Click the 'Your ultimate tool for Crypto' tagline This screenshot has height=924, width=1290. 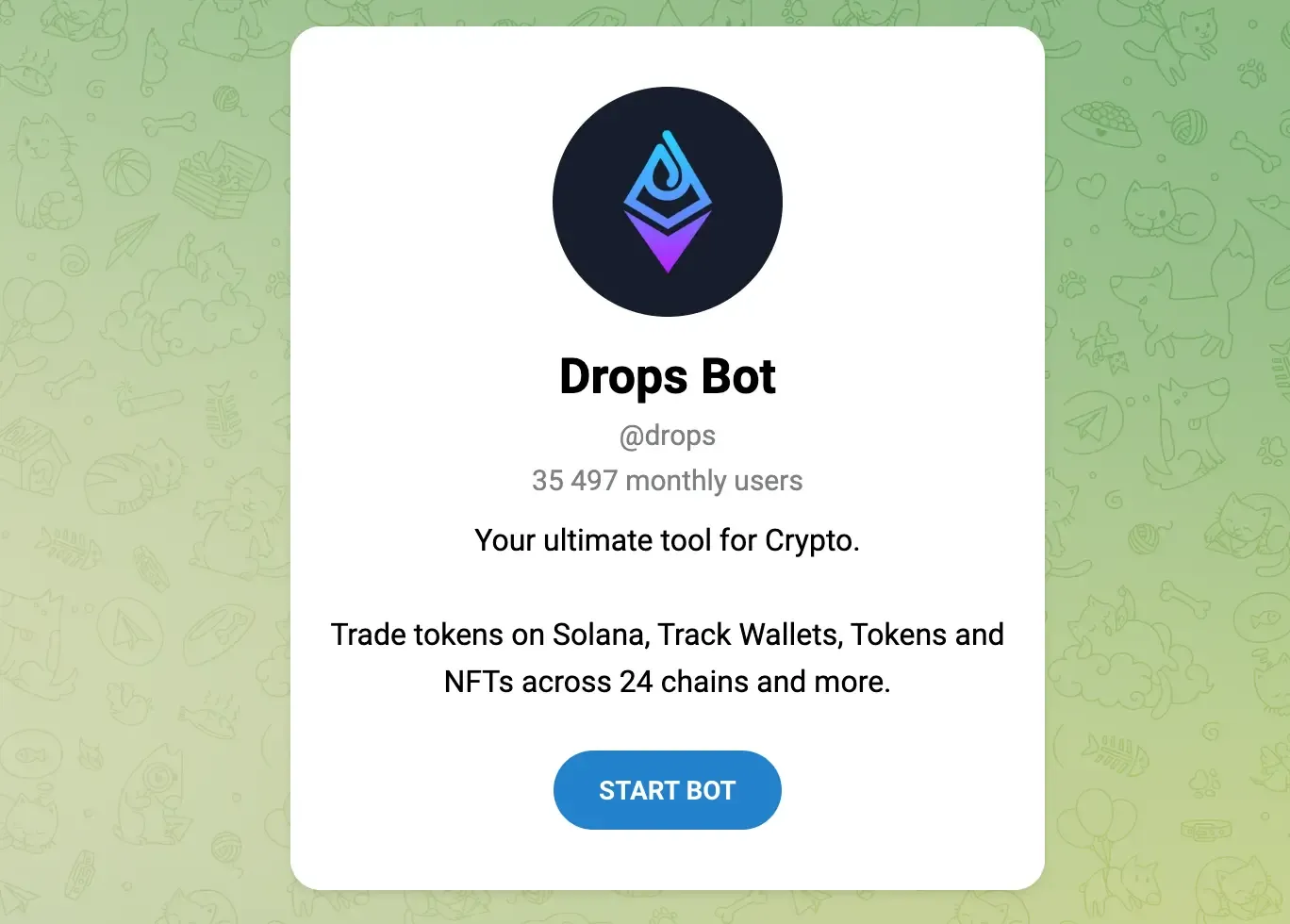click(x=668, y=540)
